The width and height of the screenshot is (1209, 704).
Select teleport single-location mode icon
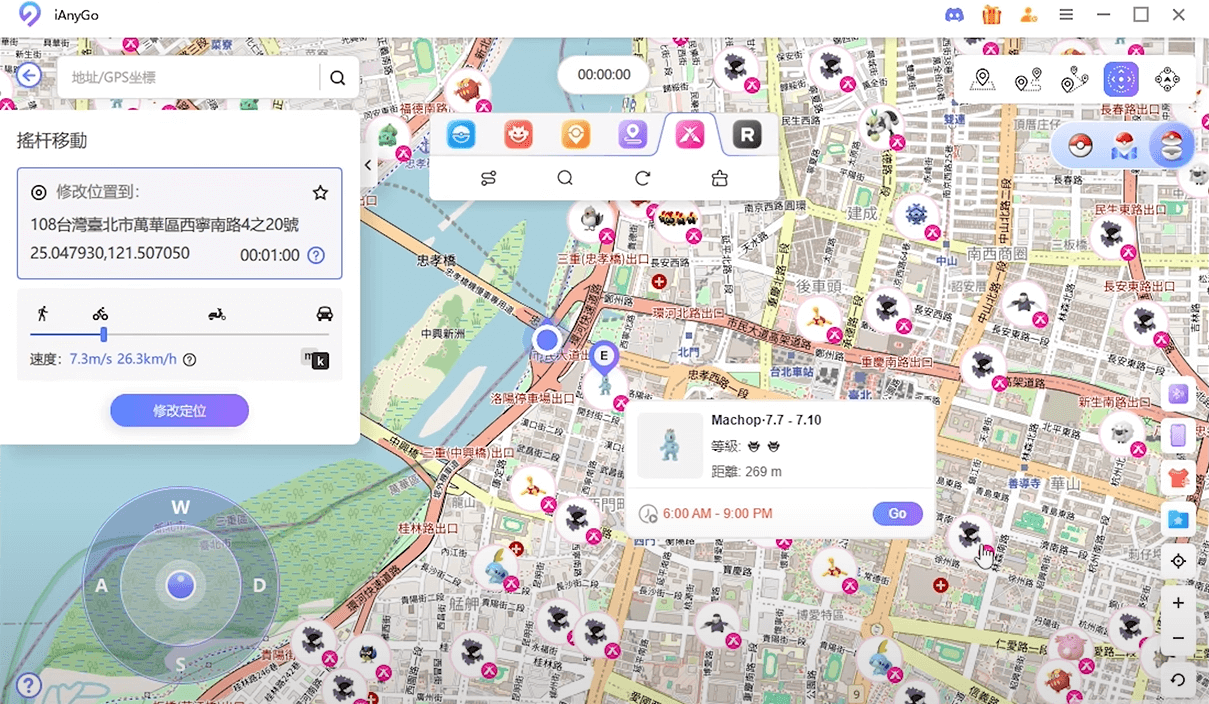(x=982, y=79)
